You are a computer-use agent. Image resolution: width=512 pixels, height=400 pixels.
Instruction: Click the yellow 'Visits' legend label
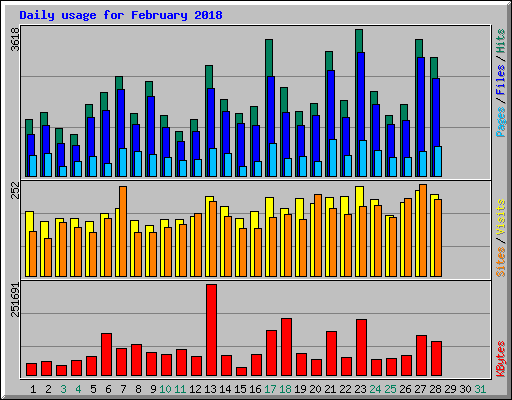[501, 217]
